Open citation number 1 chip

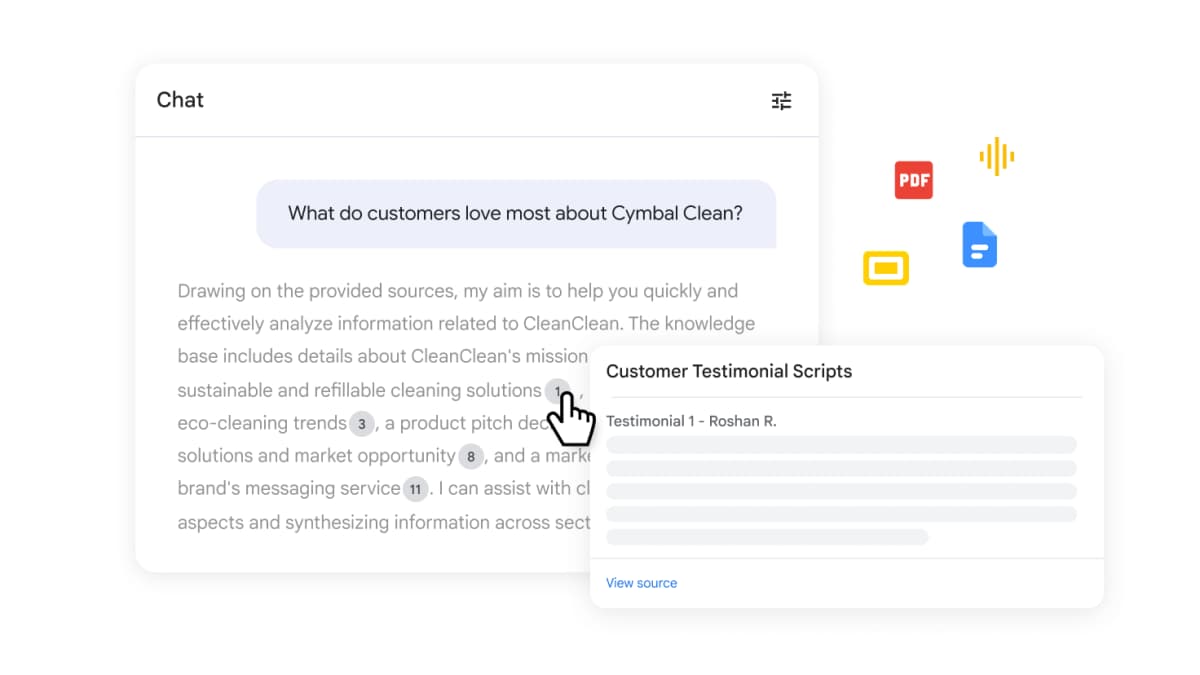(x=558, y=390)
